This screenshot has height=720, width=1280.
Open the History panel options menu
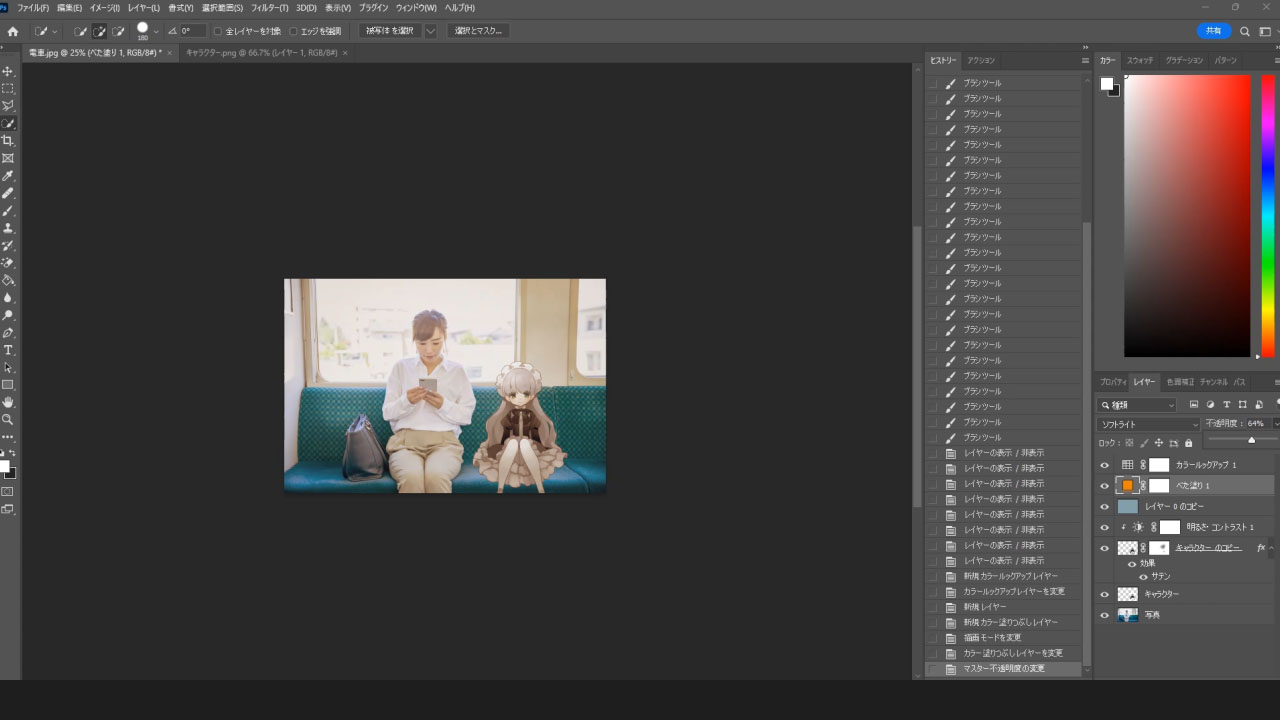click(1085, 60)
